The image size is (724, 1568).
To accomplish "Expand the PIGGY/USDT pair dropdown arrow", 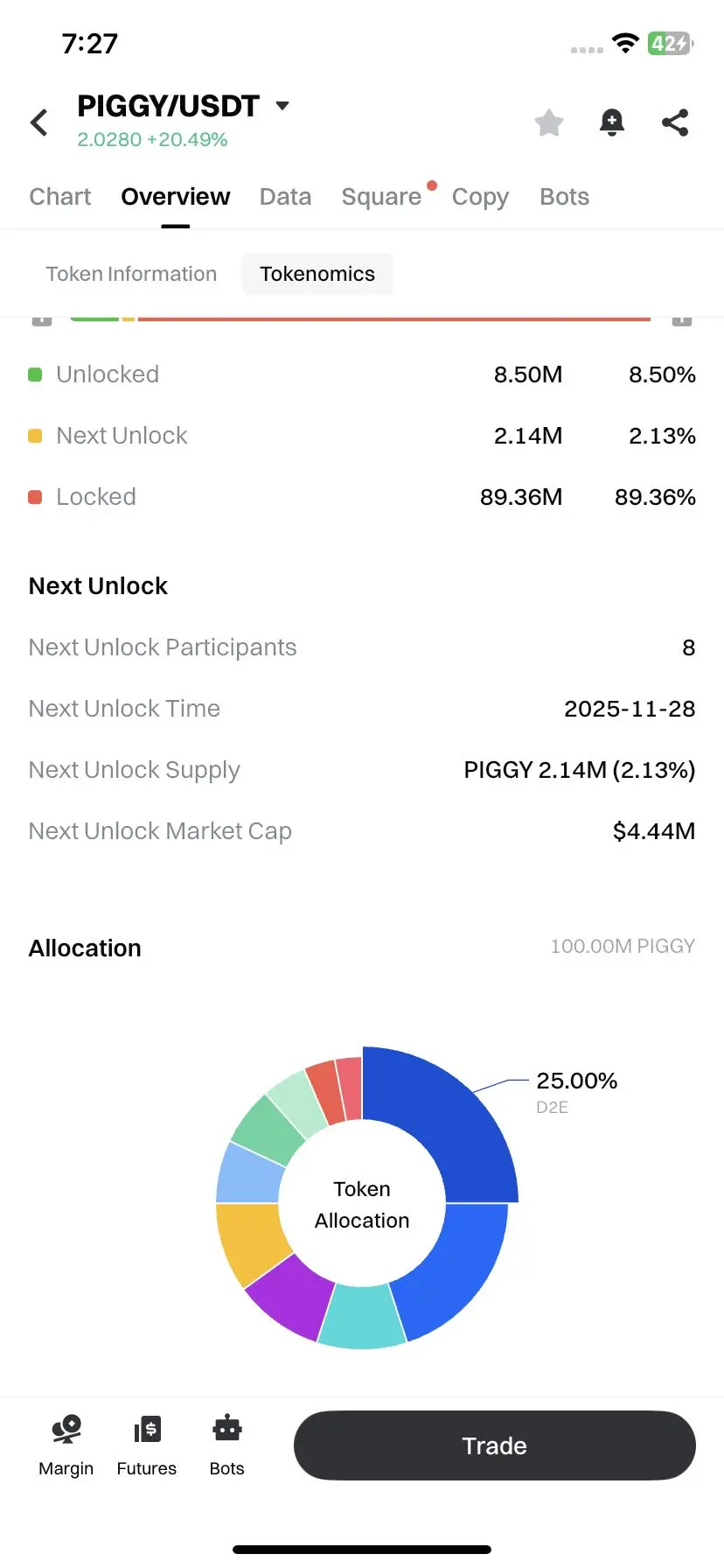I will pos(282,106).
